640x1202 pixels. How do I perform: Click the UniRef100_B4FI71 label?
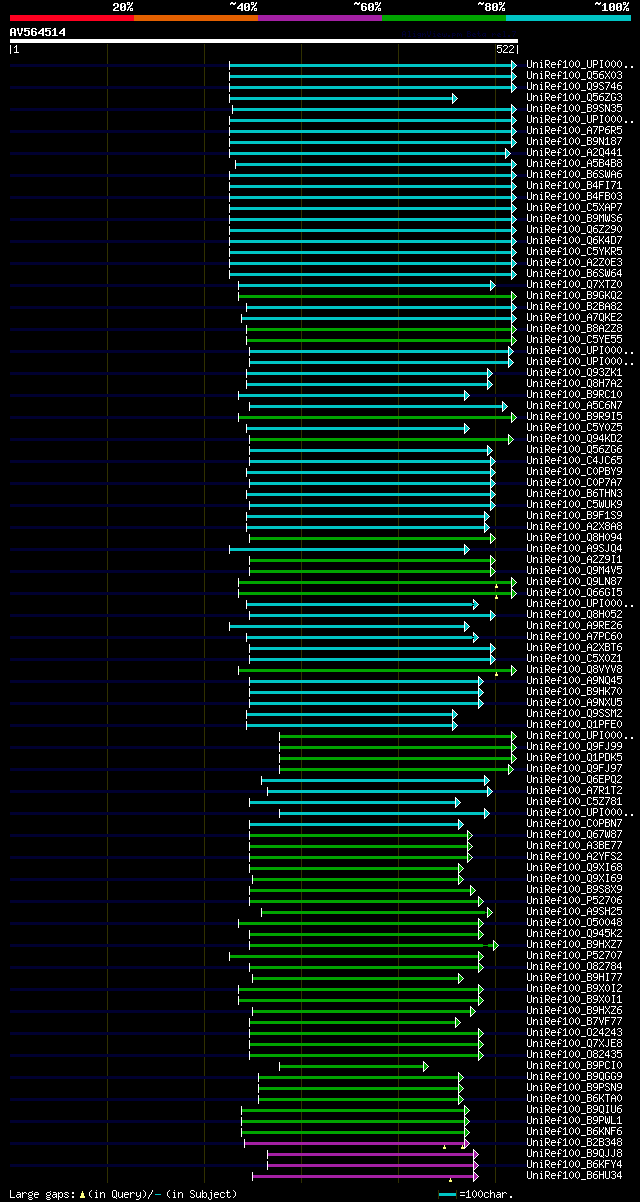pyautogui.click(x=574, y=185)
